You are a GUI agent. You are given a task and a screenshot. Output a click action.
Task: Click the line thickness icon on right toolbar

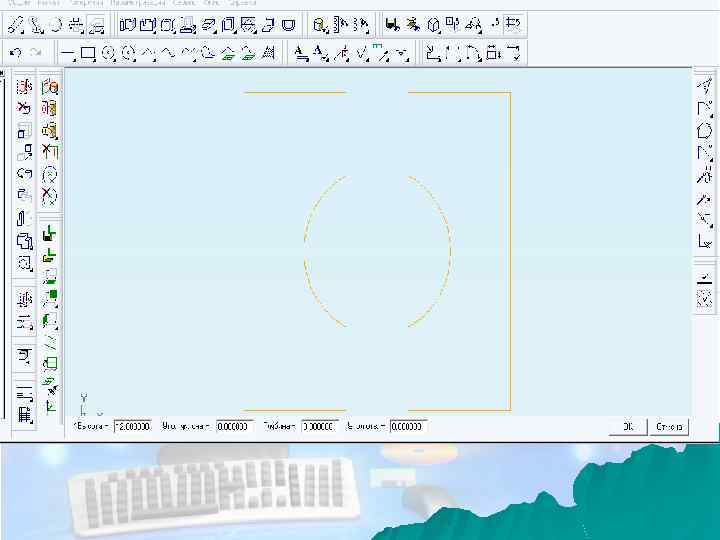[705, 278]
